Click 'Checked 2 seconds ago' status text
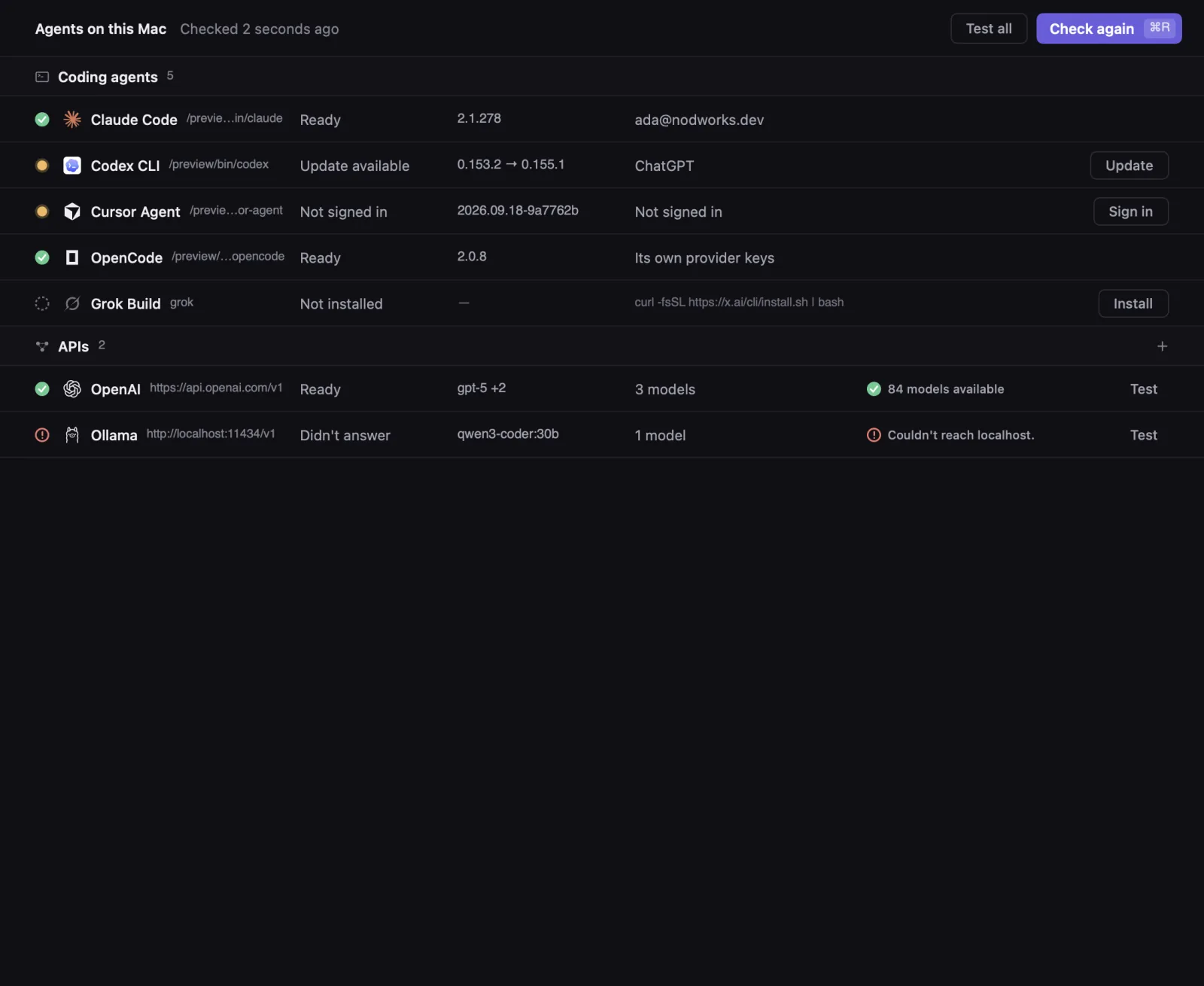The image size is (1204, 986). click(x=260, y=29)
